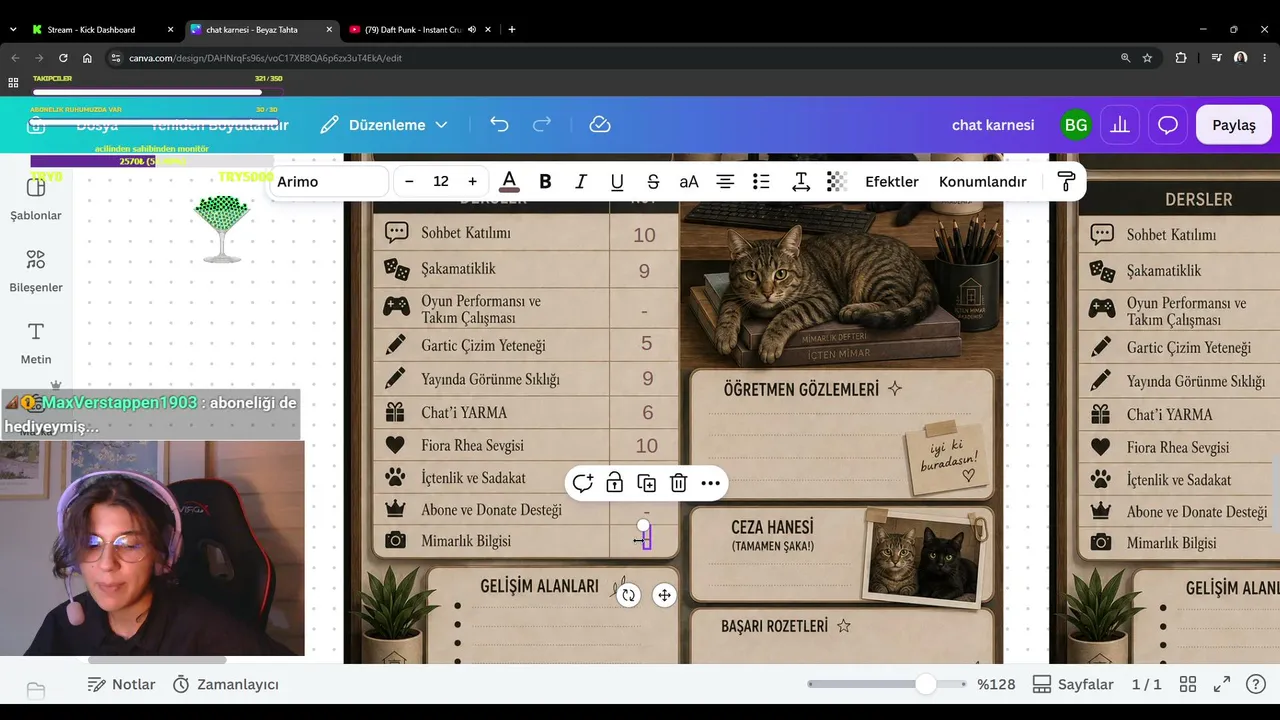Click the Paylaş share button
This screenshot has height=720, width=1280.
coord(1234,125)
